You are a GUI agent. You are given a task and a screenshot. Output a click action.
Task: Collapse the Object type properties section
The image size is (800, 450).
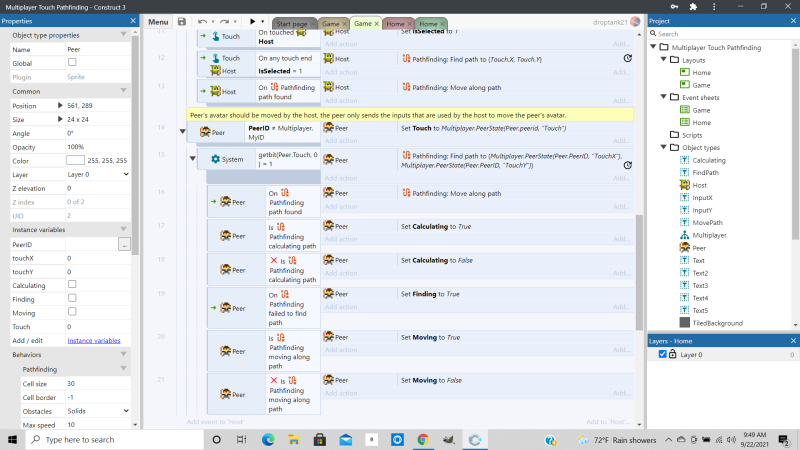click(123, 35)
